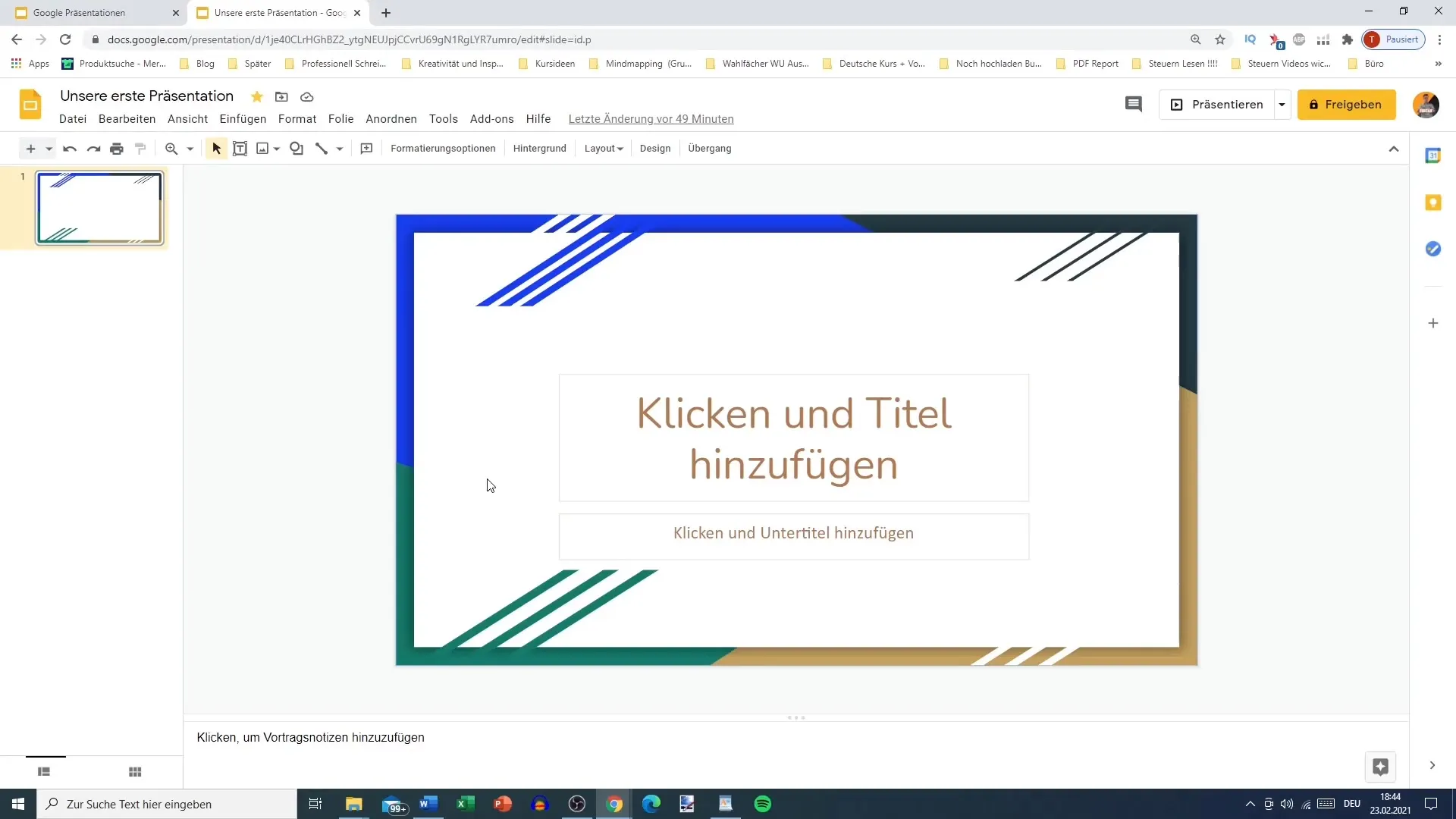
Task: Click the Design button
Action: [x=655, y=149]
